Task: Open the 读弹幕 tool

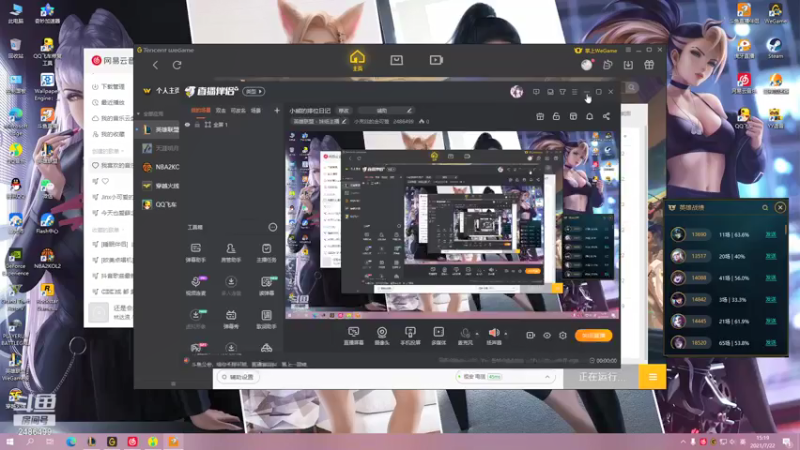Action: (x=266, y=286)
